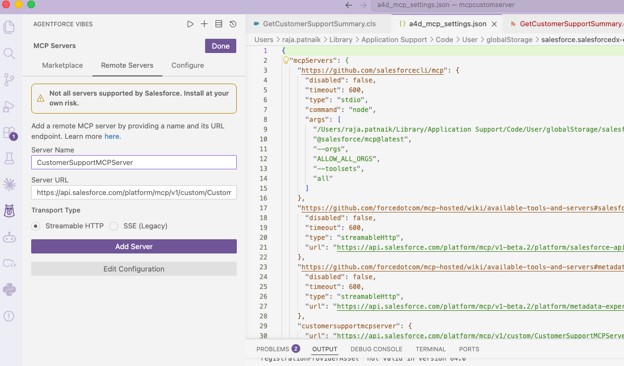The image size is (624, 366).
Task: Open Extensions icon with badge
Action: [x=10, y=133]
